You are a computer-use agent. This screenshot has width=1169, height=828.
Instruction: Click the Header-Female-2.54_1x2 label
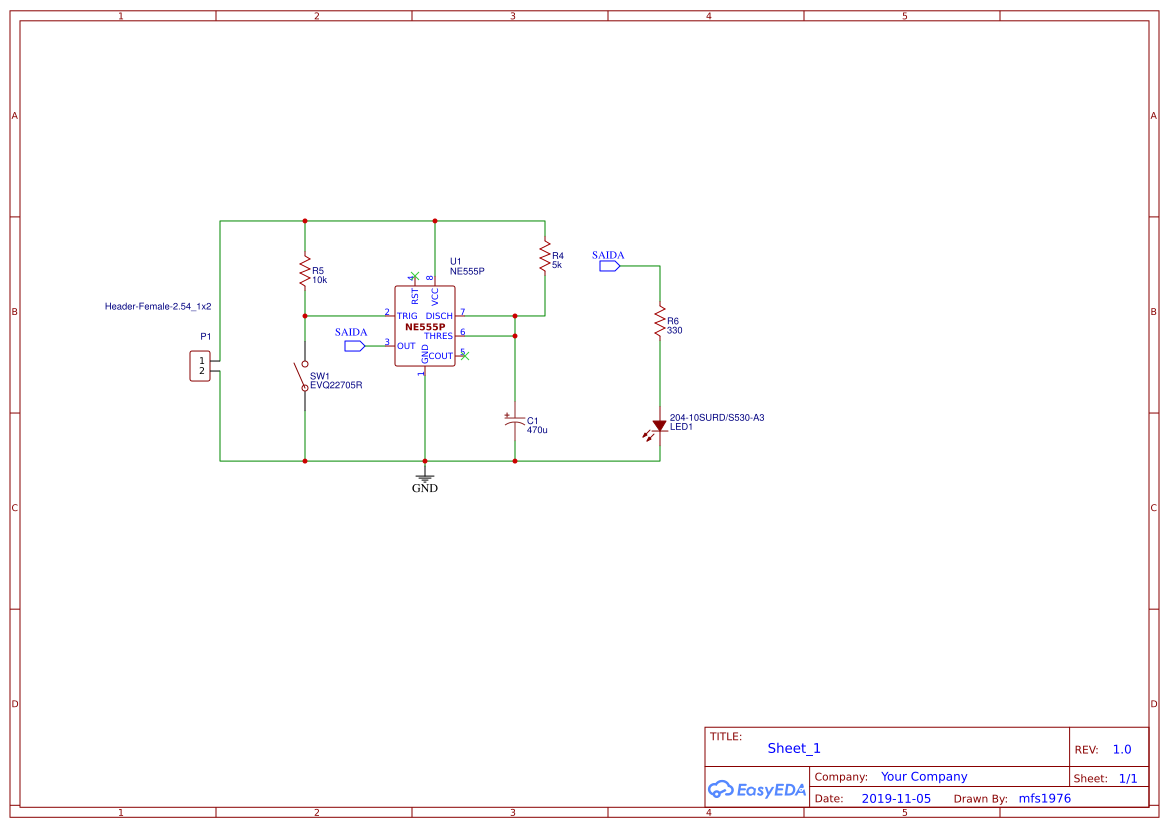tap(158, 306)
